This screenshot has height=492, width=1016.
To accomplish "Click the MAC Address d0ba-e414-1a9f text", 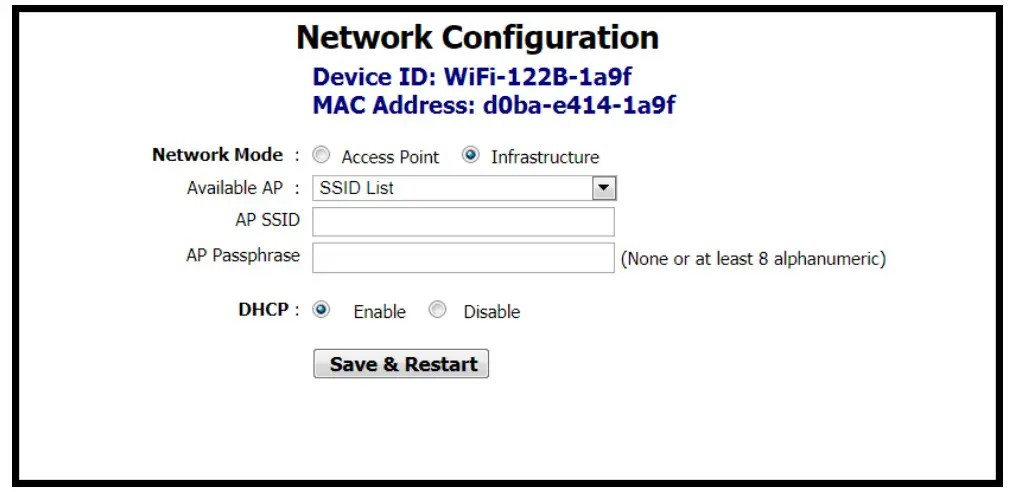I will click(x=493, y=104).
